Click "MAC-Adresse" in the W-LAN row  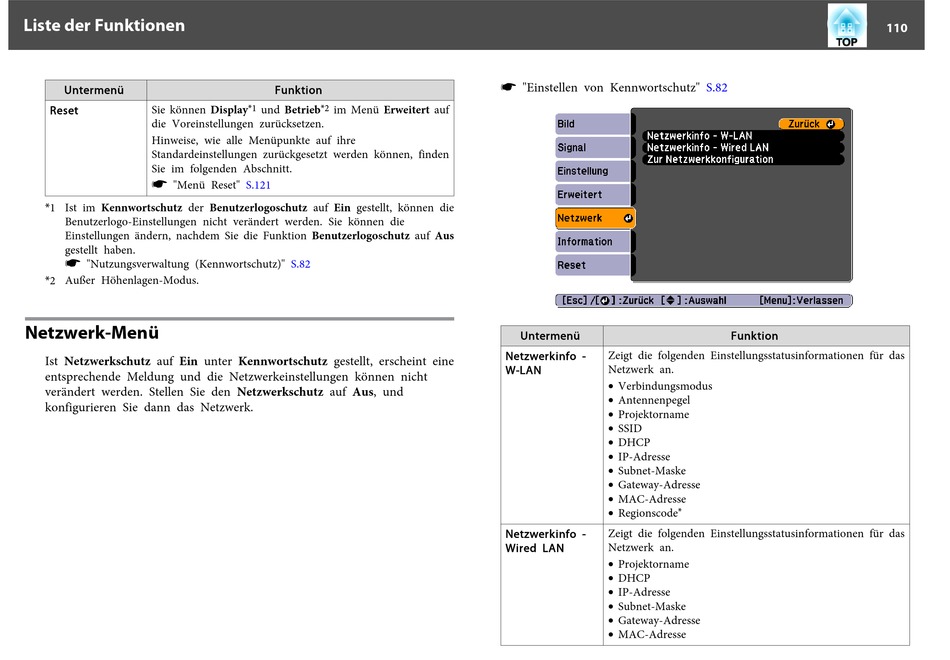click(652, 499)
